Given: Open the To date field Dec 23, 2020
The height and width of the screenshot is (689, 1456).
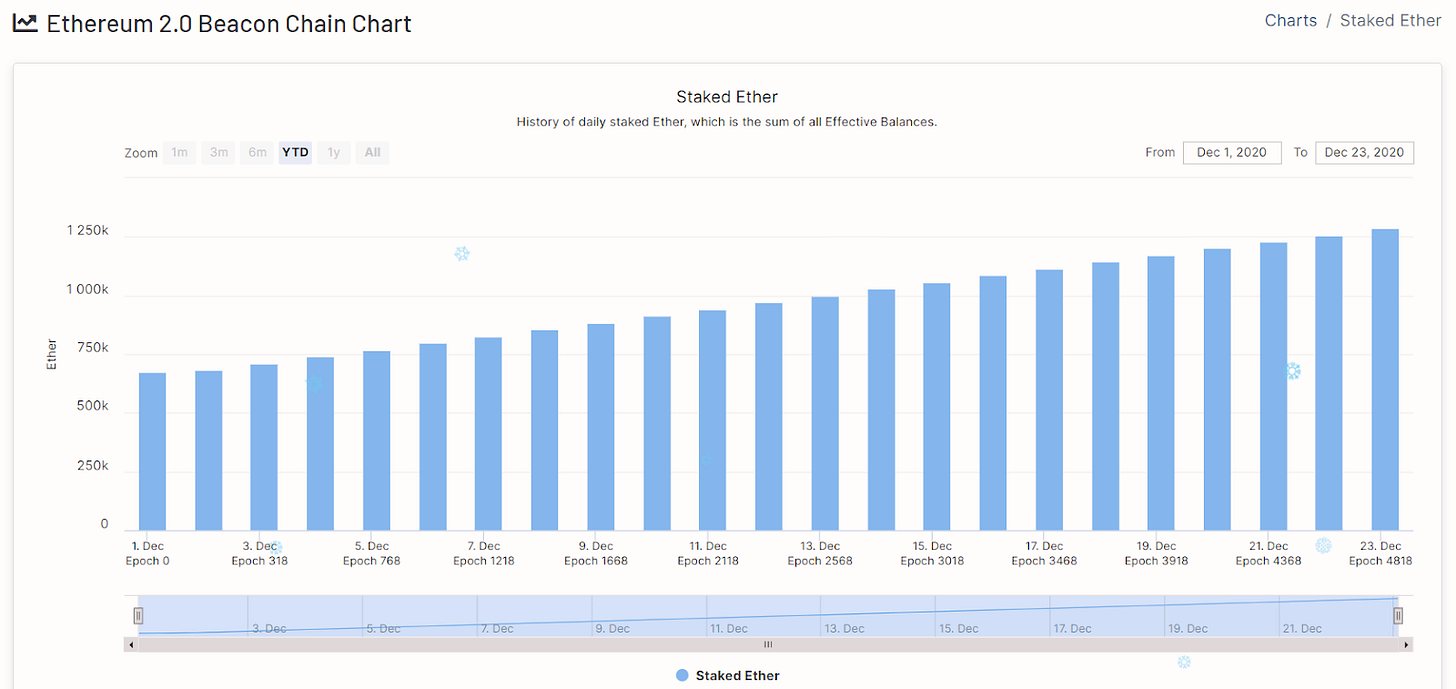Looking at the screenshot, I should pyautogui.click(x=1364, y=152).
